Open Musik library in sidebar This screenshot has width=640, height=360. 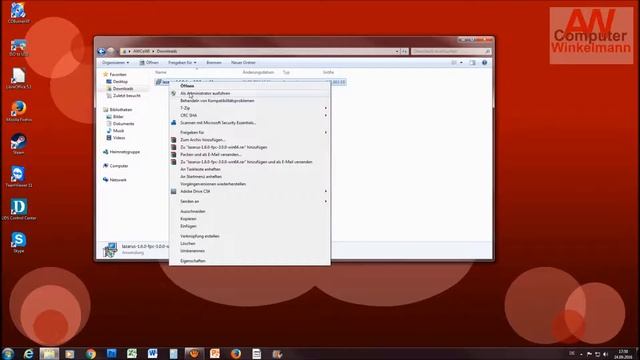tap(118, 131)
